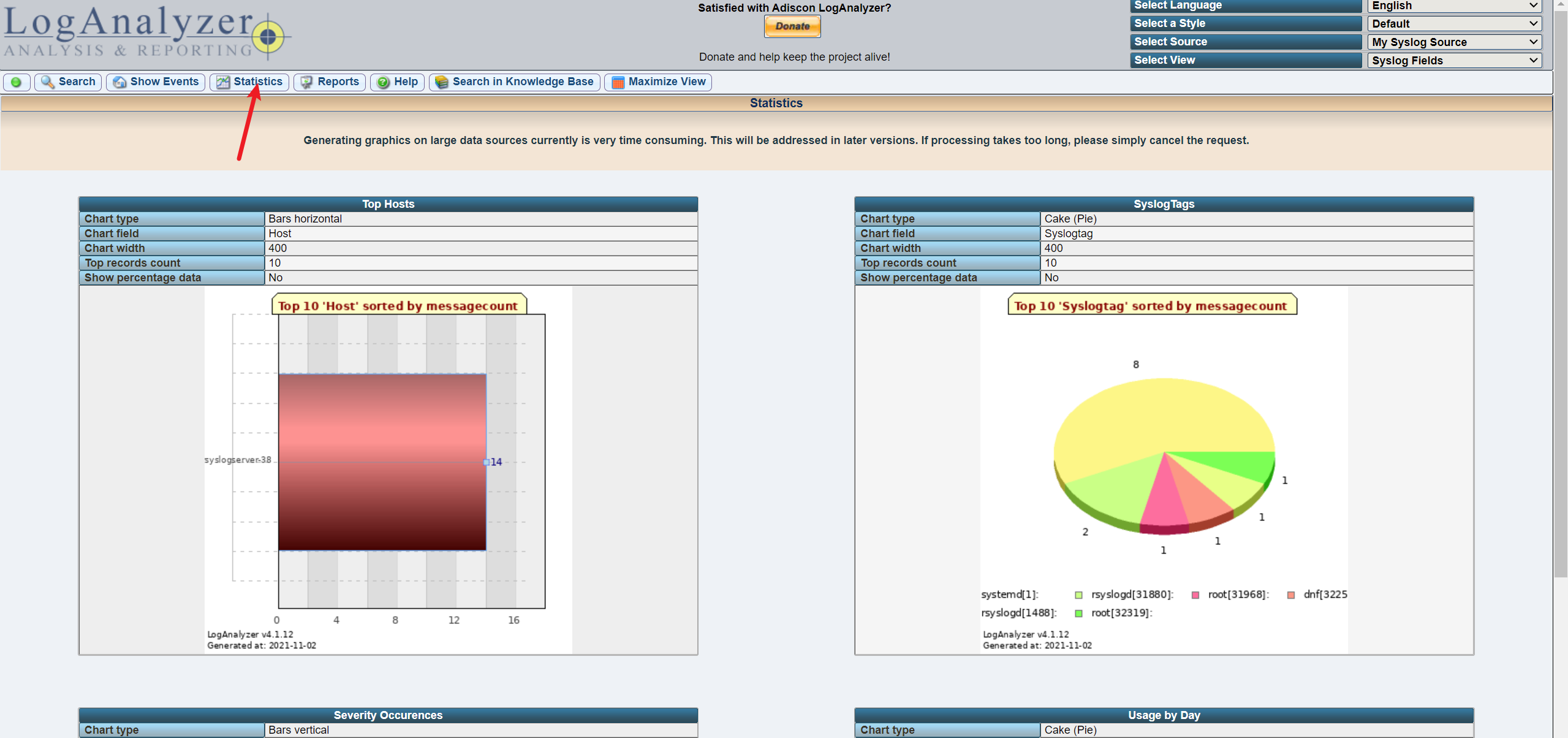1568x738 pixels.
Task: Click Search in Knowledge Base link
Action: 522,82
